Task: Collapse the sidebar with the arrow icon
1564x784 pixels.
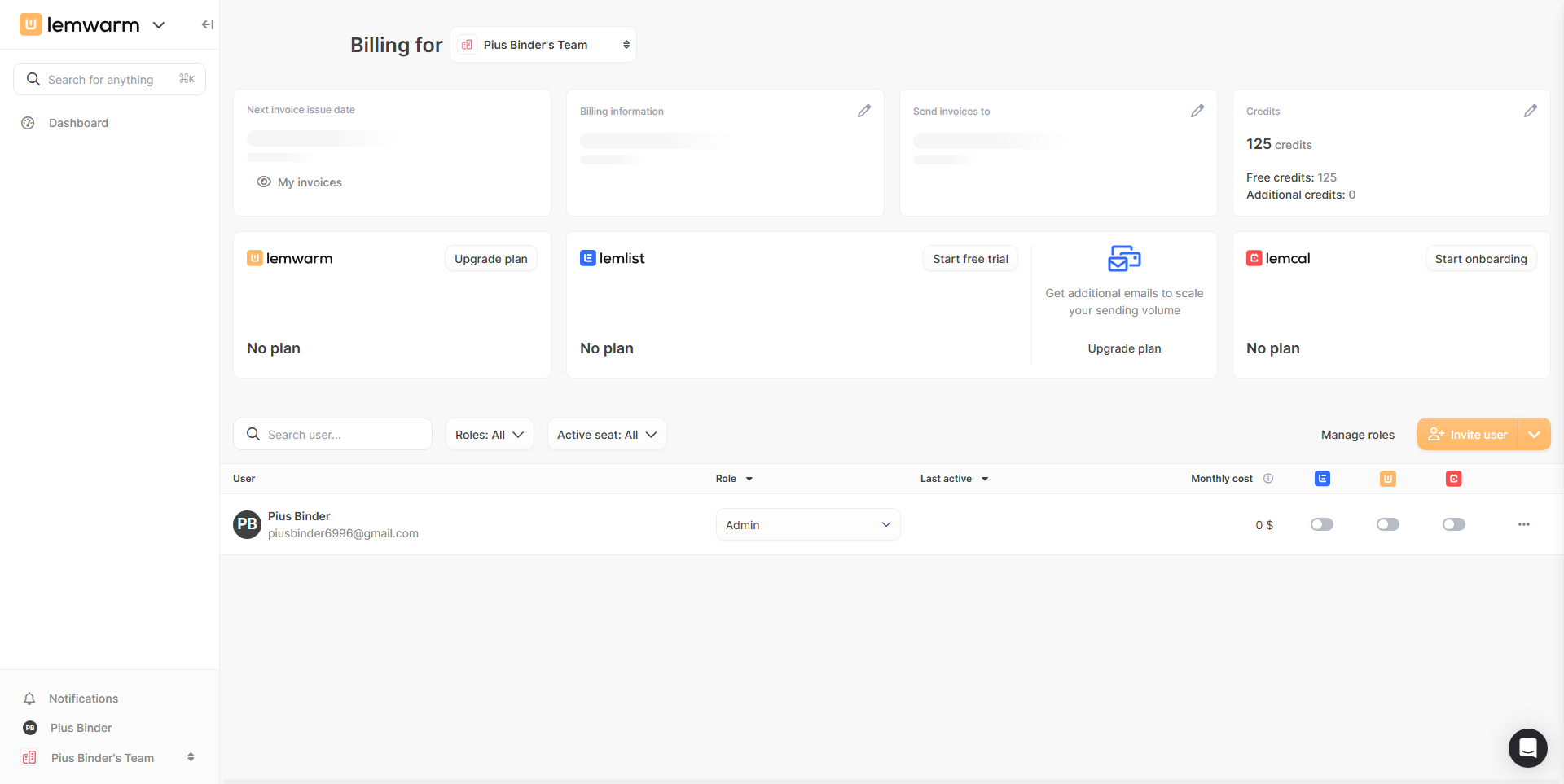Action: pos(207,24)
